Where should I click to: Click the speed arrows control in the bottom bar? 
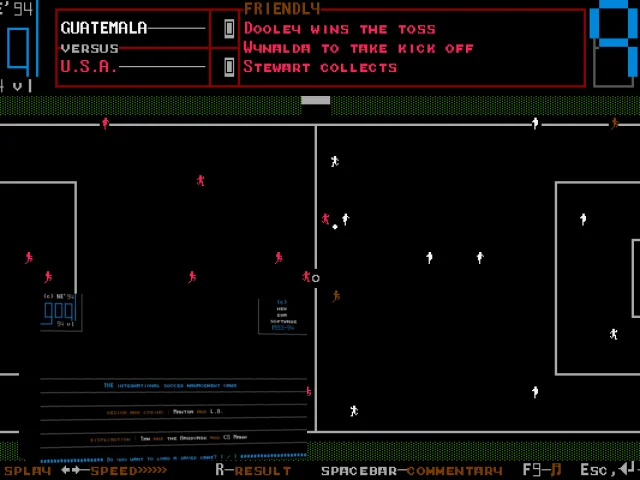point(114,471)
